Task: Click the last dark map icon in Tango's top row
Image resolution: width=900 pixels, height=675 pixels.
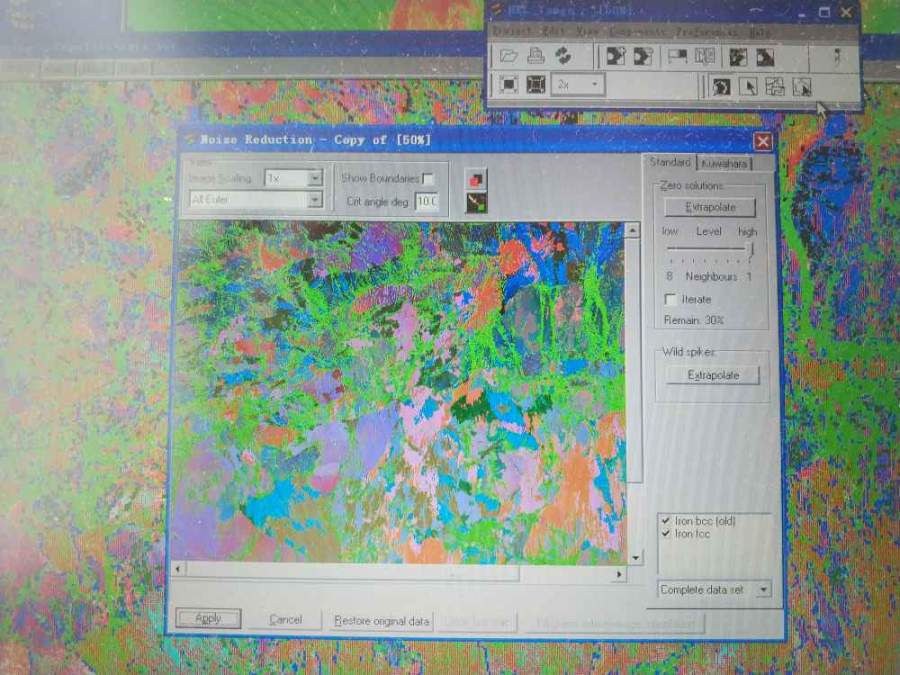Action: pyautogui.click(x=765, y=57)
